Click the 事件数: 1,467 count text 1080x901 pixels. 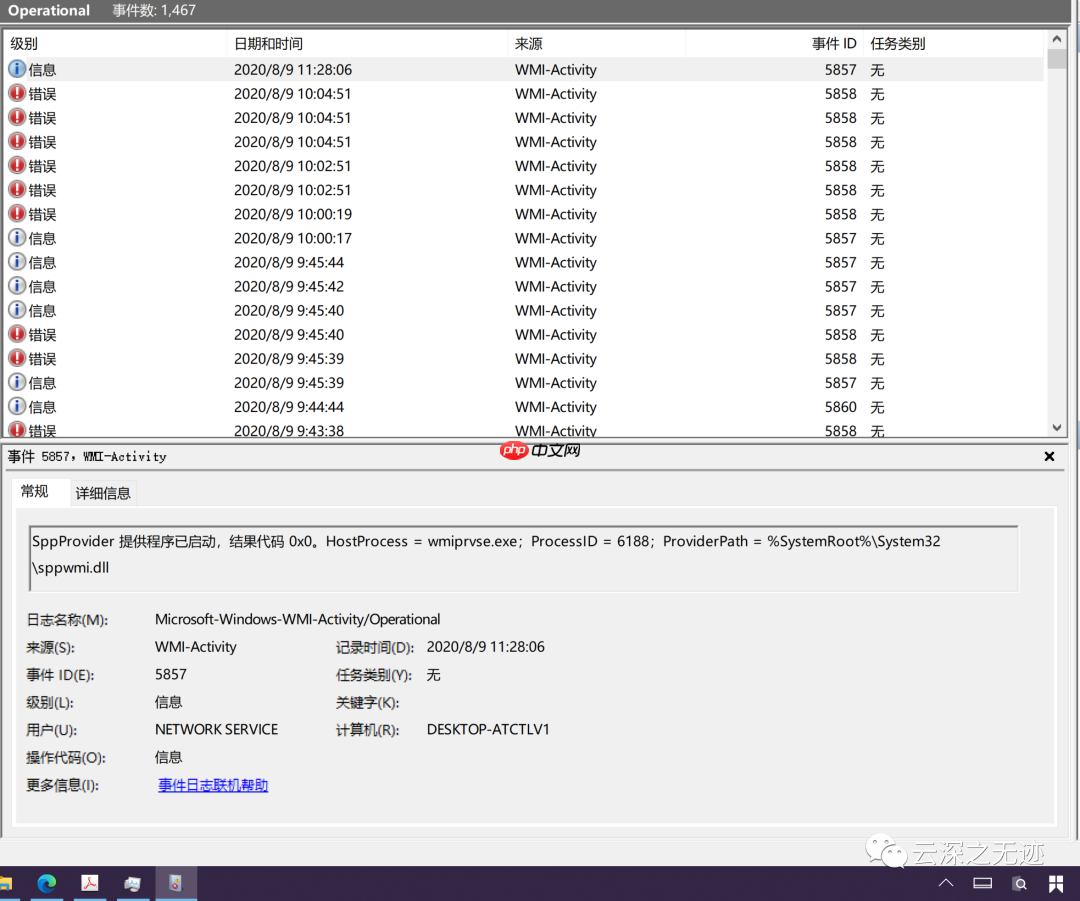pyautogui.click(x=154, y=10)
